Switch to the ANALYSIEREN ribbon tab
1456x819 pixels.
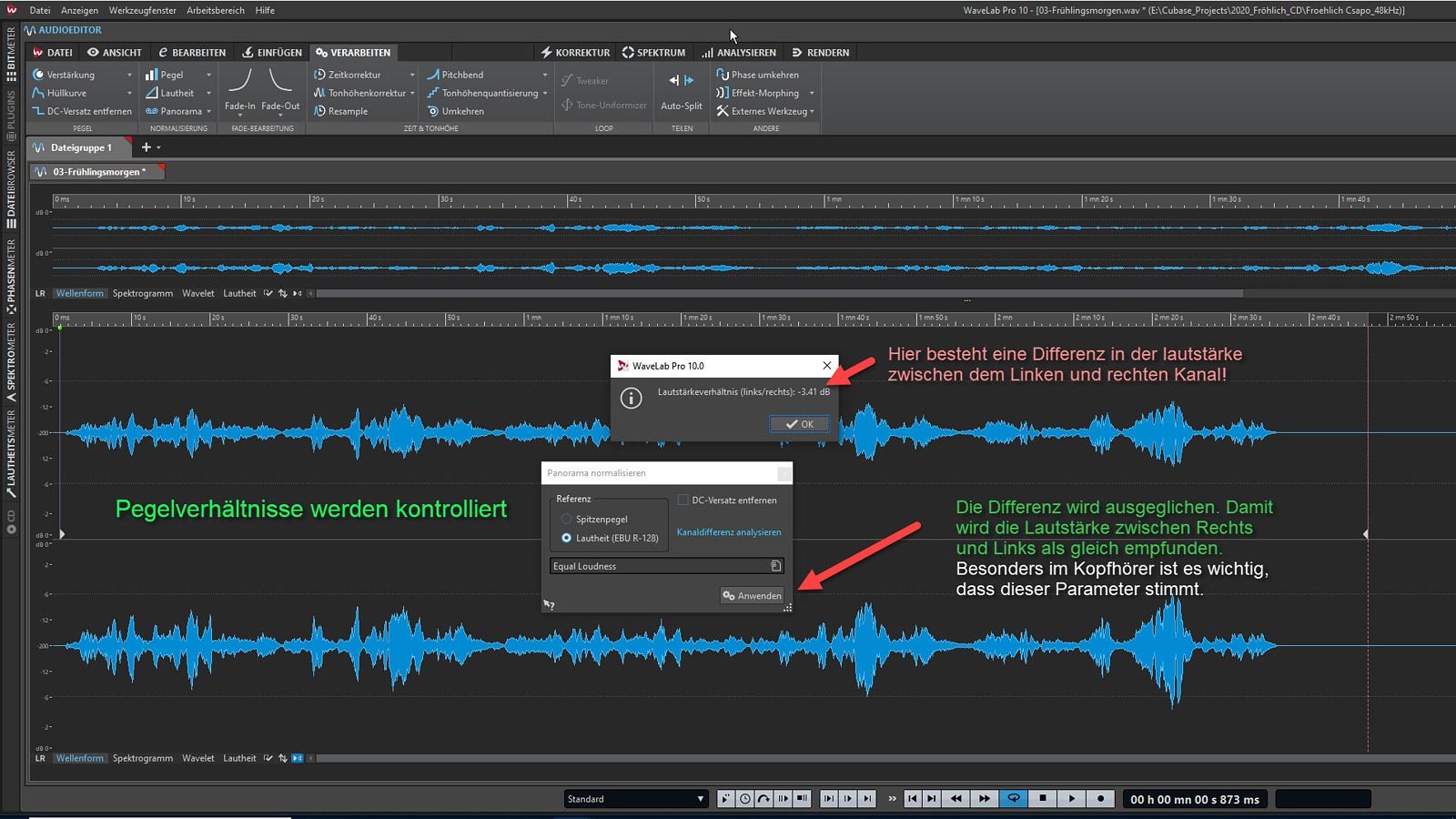(x=739, y=53)
